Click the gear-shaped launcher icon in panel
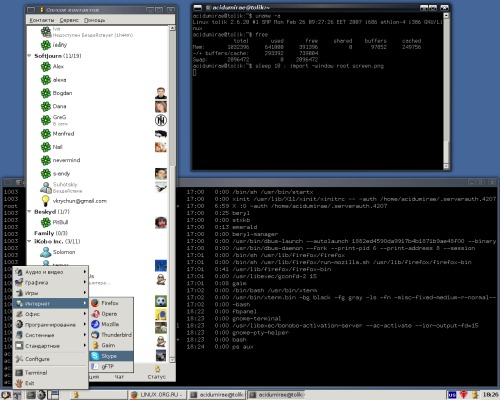Screen dimensions: 500x400 42,395
